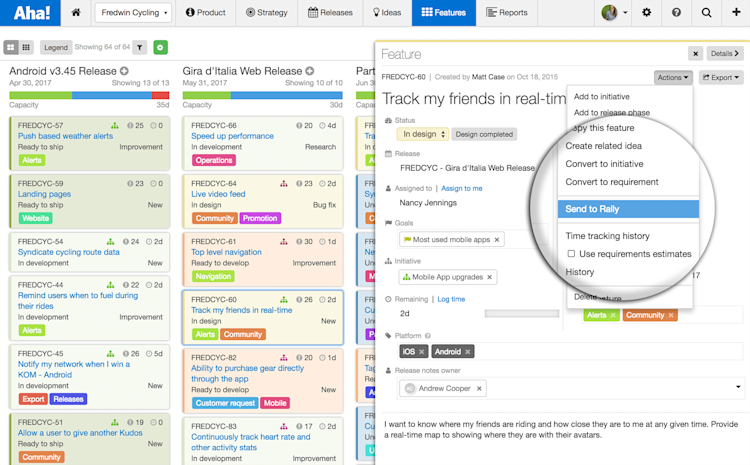The image size is (750, 465).
Task: Select the FREDCYC-60 card on board
Action: [263, 317]
